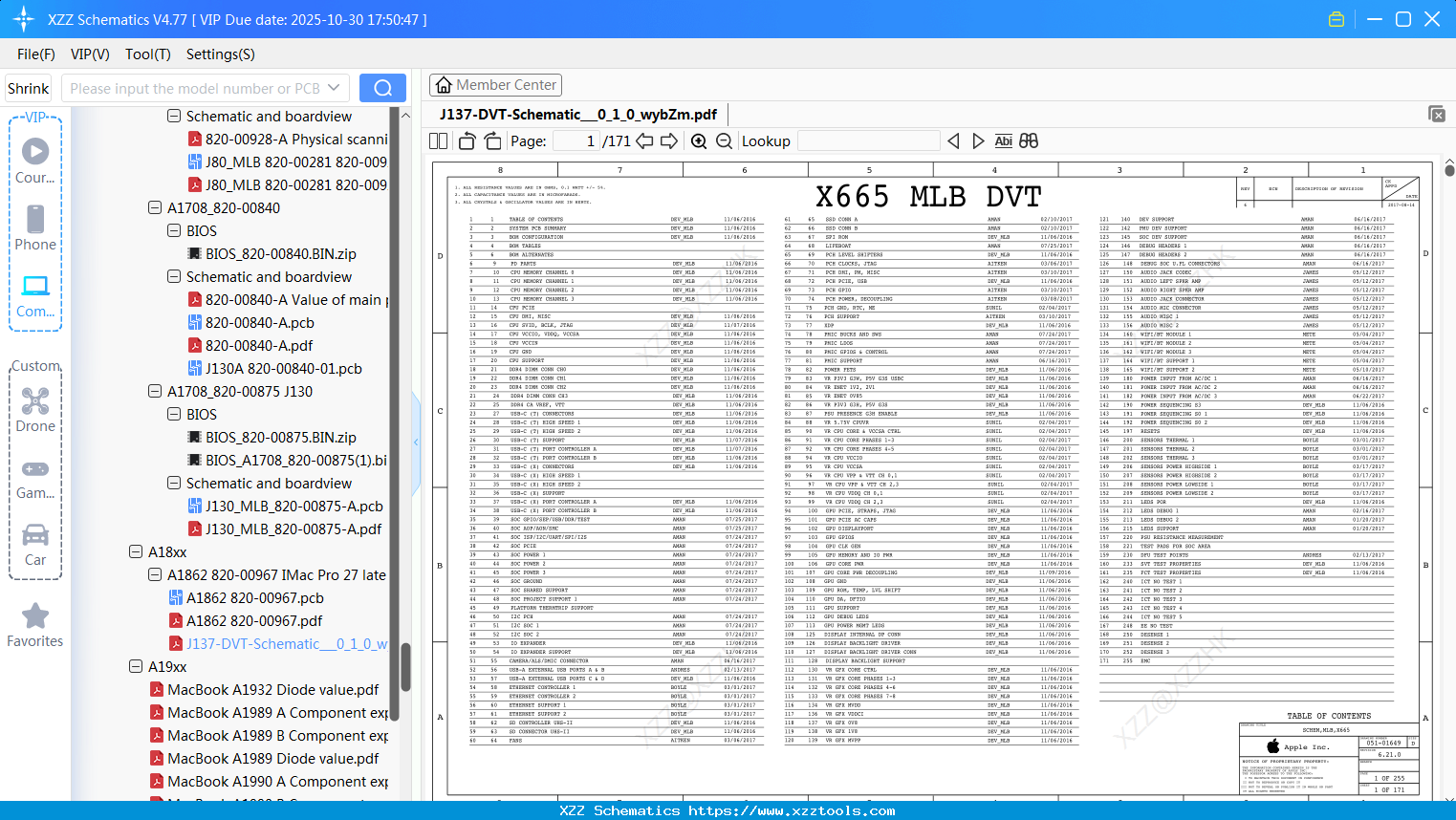
Task: Select the Car category icon
Action: (35, 545)
